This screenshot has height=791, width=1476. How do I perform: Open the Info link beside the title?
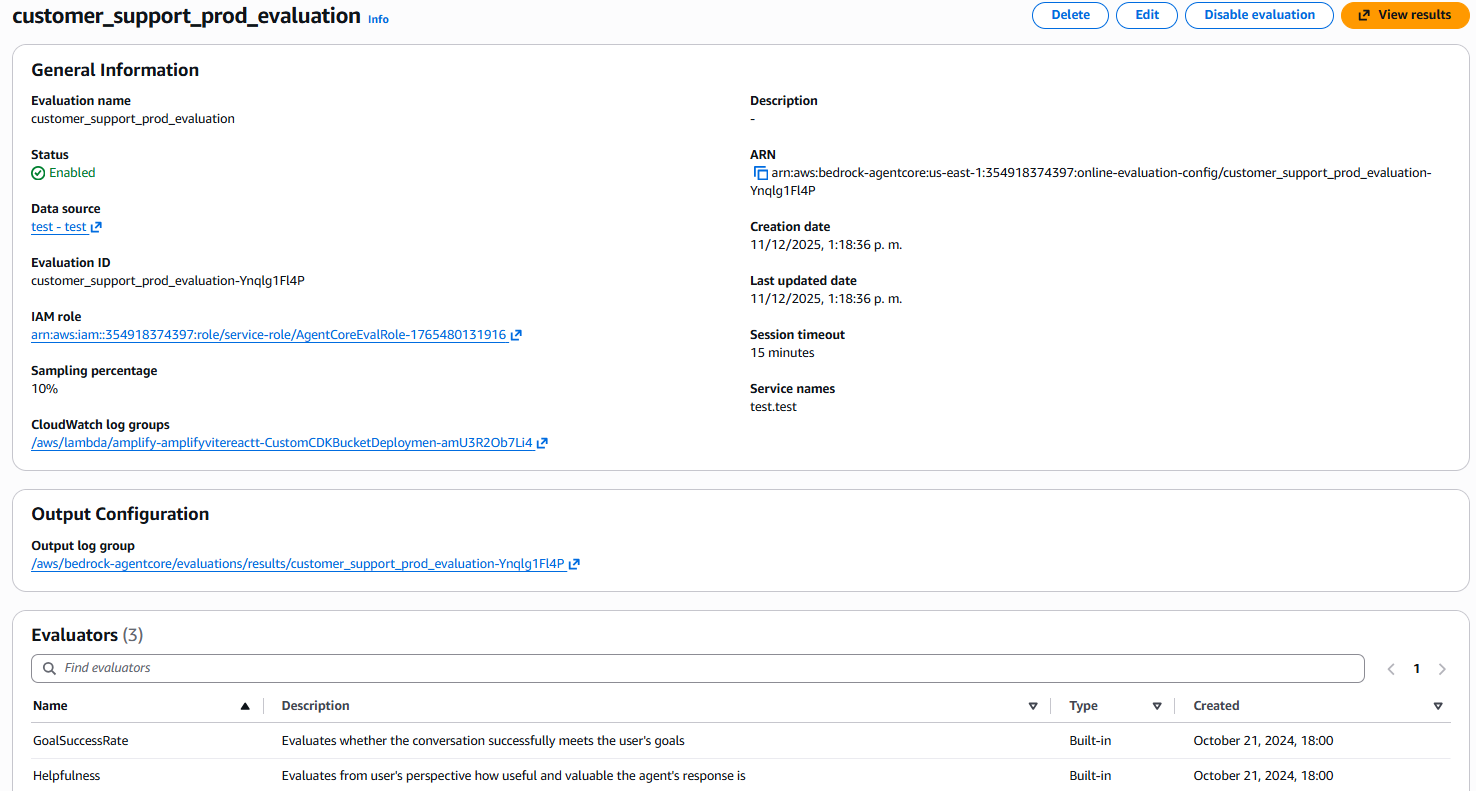378,19
